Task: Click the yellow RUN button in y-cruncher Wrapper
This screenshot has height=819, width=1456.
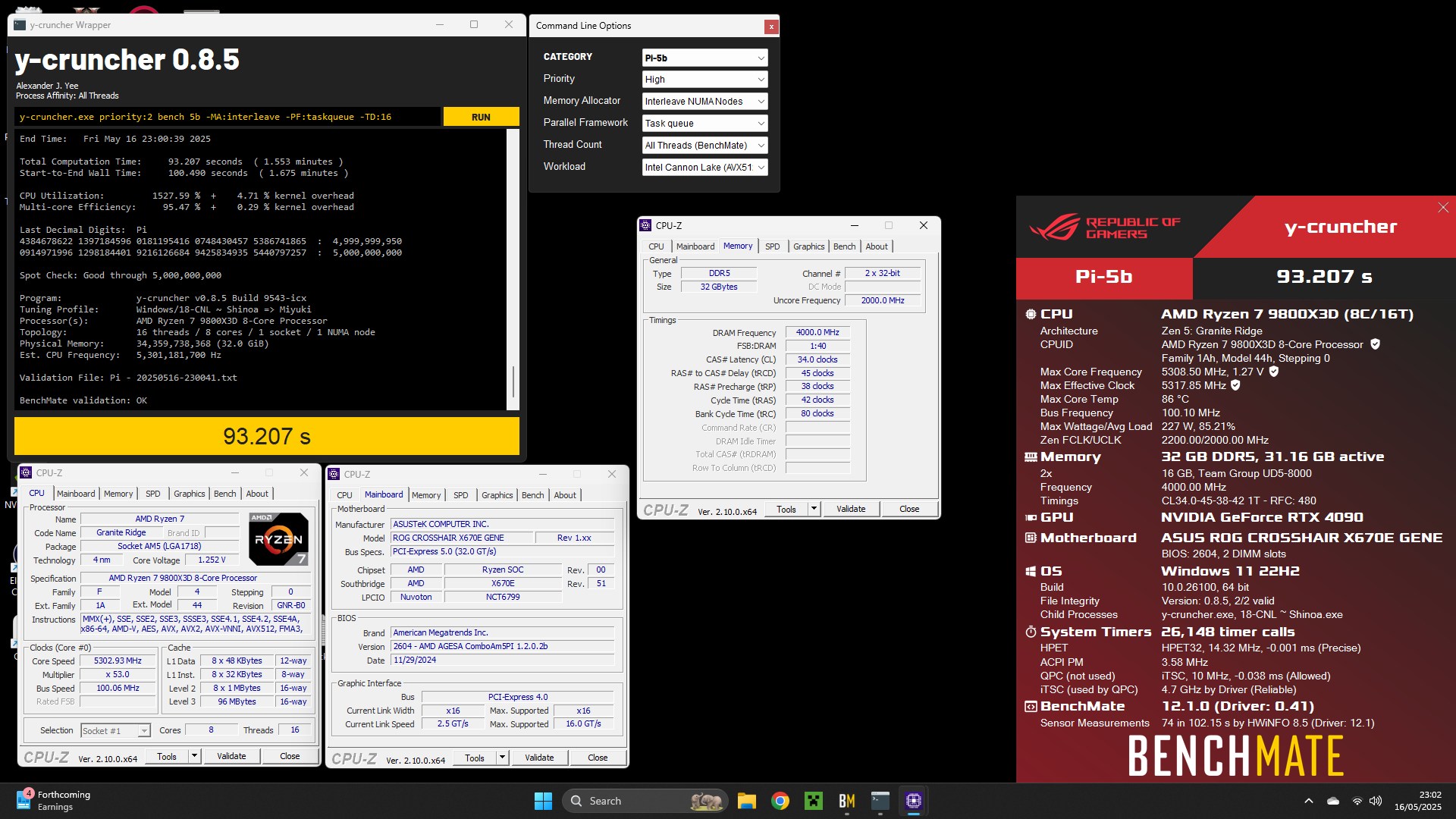Action: (481, 117)
